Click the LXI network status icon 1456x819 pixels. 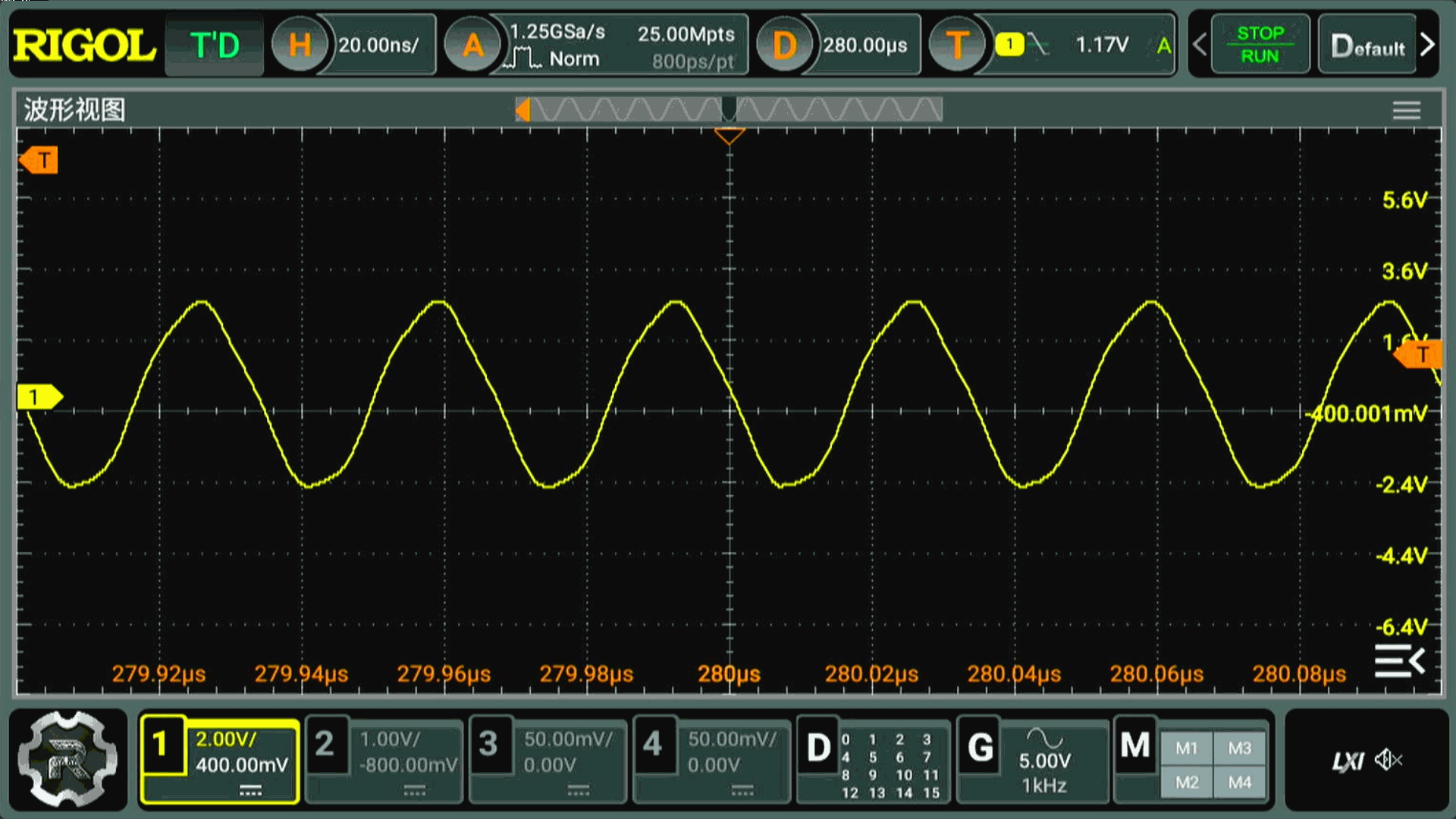pos(1348,761)
